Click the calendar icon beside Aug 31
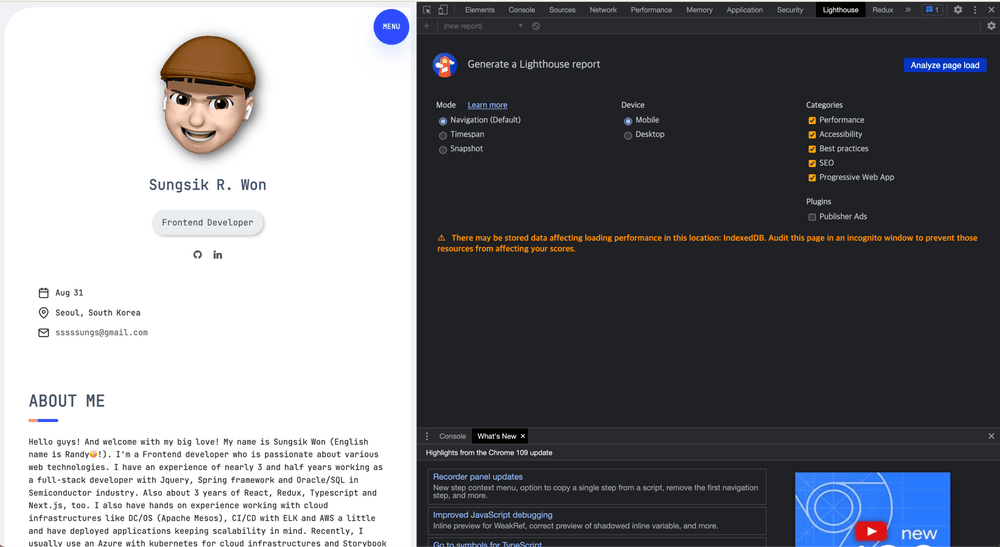This screenshot has width=1000, height=547. (43, 293)
